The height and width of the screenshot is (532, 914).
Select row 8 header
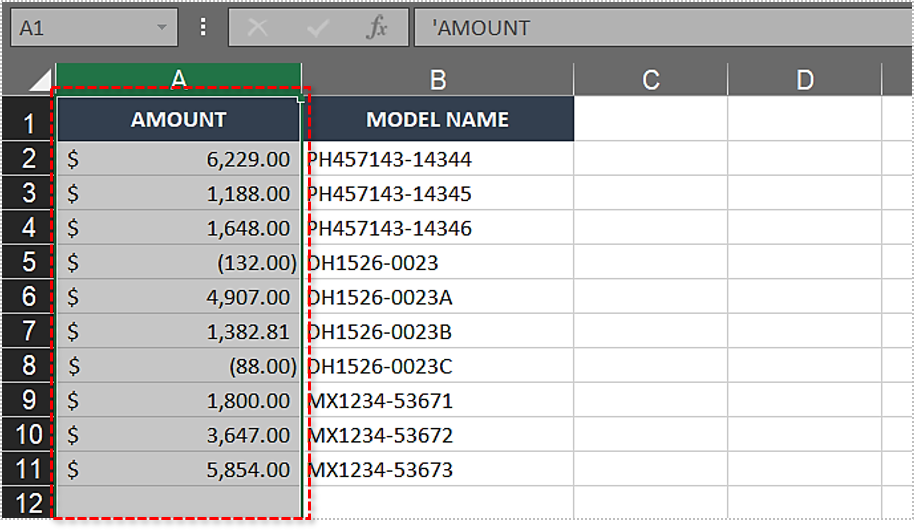point(27,365)
